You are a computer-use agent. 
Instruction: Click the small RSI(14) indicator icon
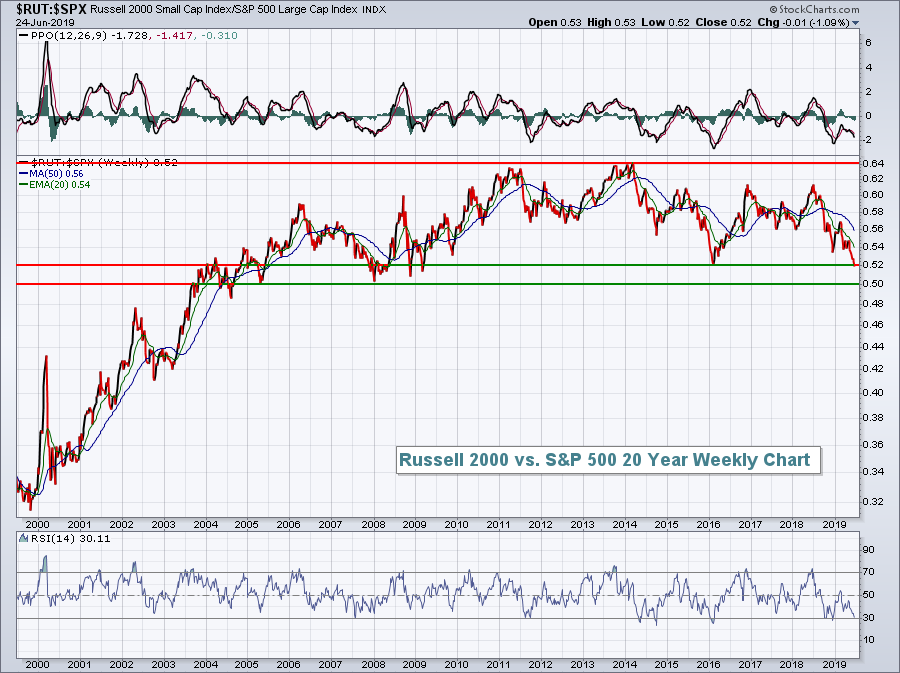tap(23, 538)
